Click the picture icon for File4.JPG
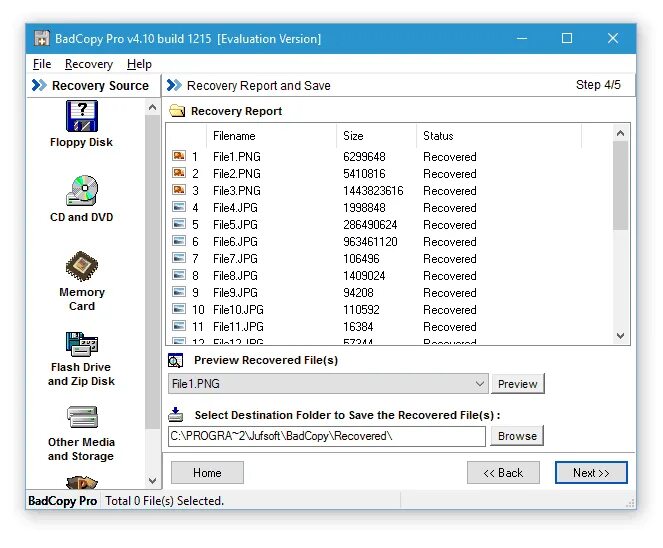 [179, 207]
